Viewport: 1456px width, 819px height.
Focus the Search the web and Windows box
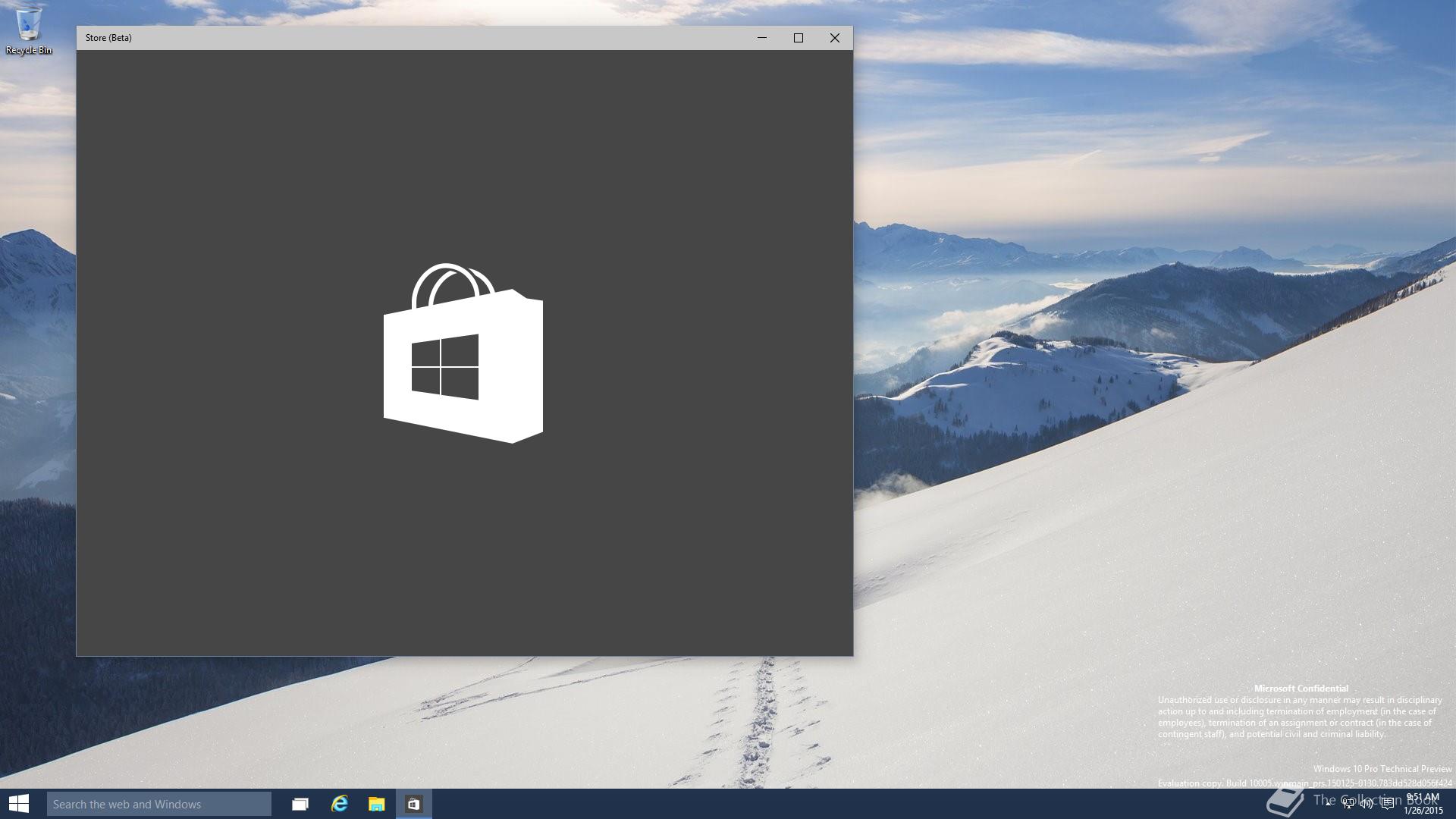click(159, 804)
